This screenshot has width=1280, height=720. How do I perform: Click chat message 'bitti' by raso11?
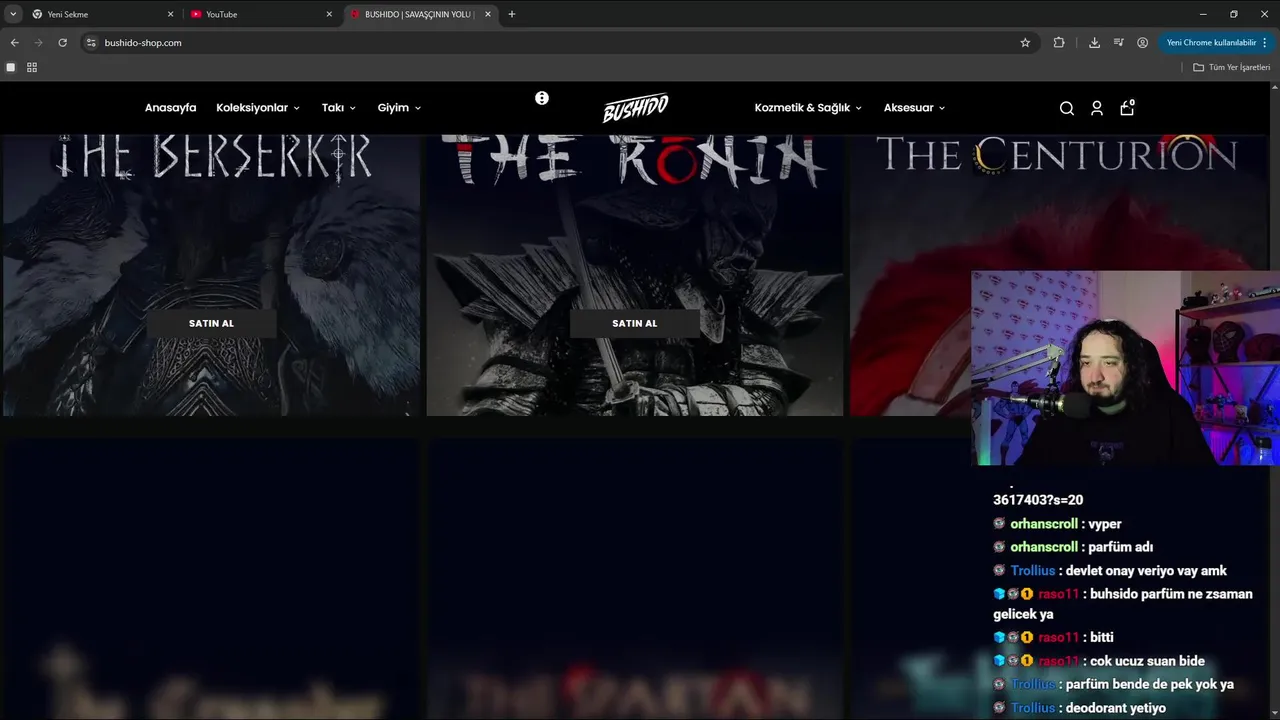[x=1101, y=637]
